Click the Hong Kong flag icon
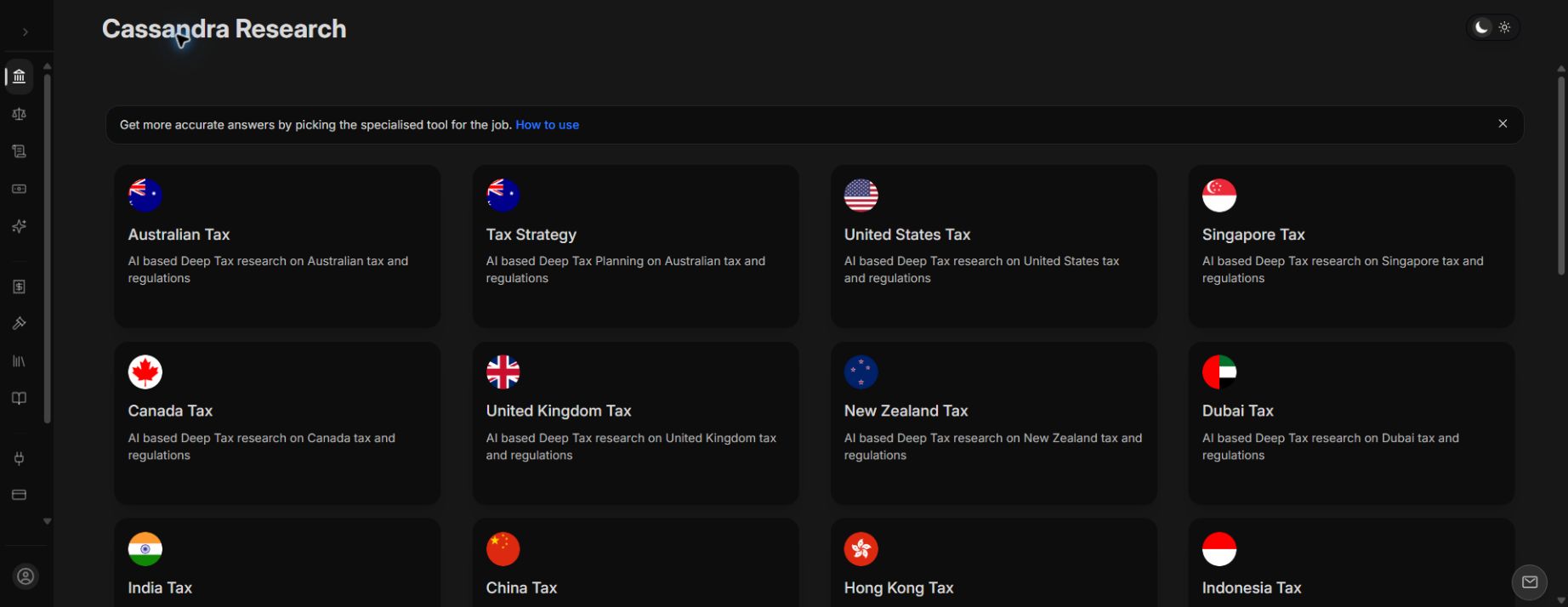 pos(861,548)
